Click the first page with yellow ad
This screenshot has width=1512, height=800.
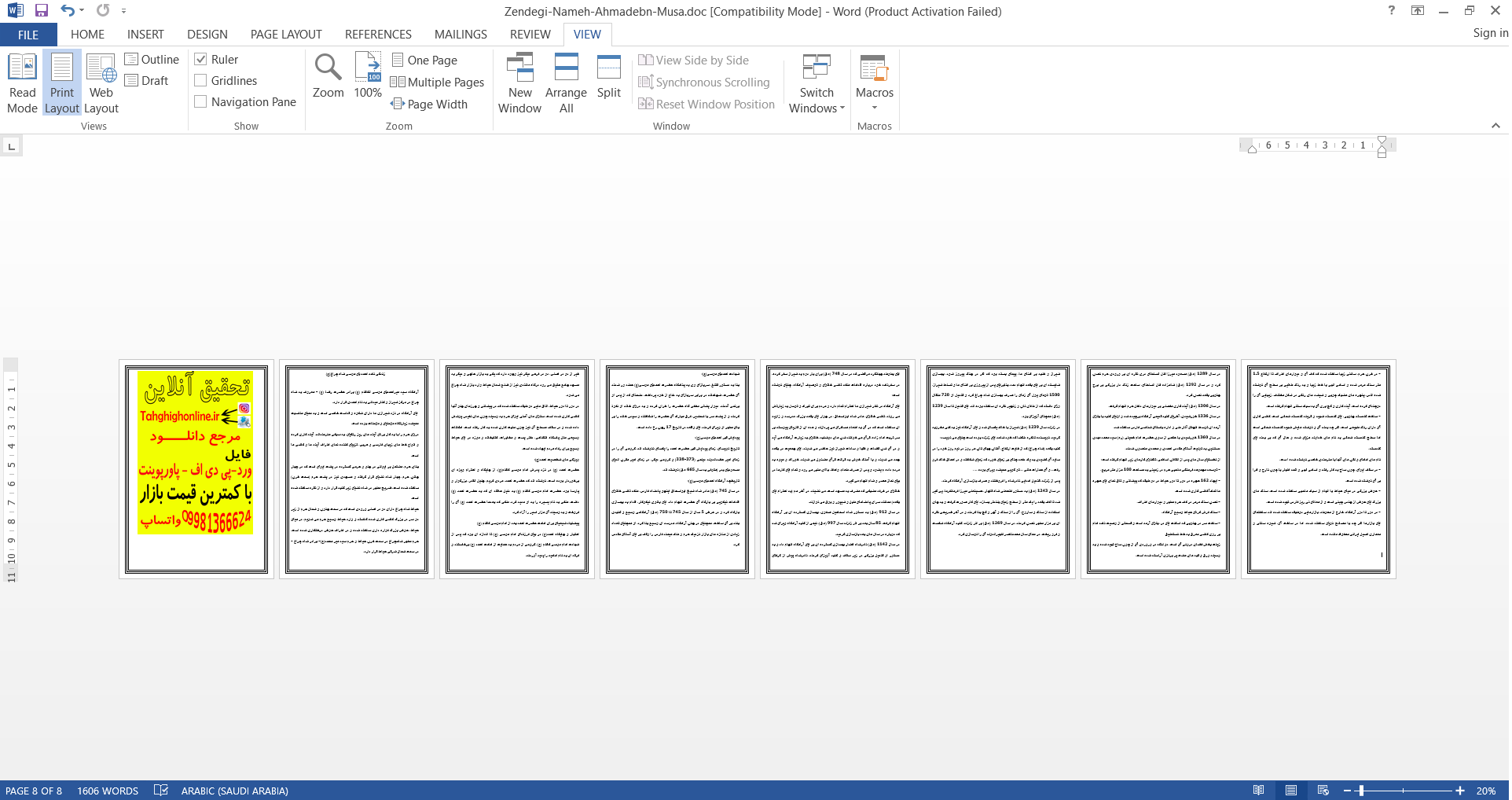click(196, 469)
